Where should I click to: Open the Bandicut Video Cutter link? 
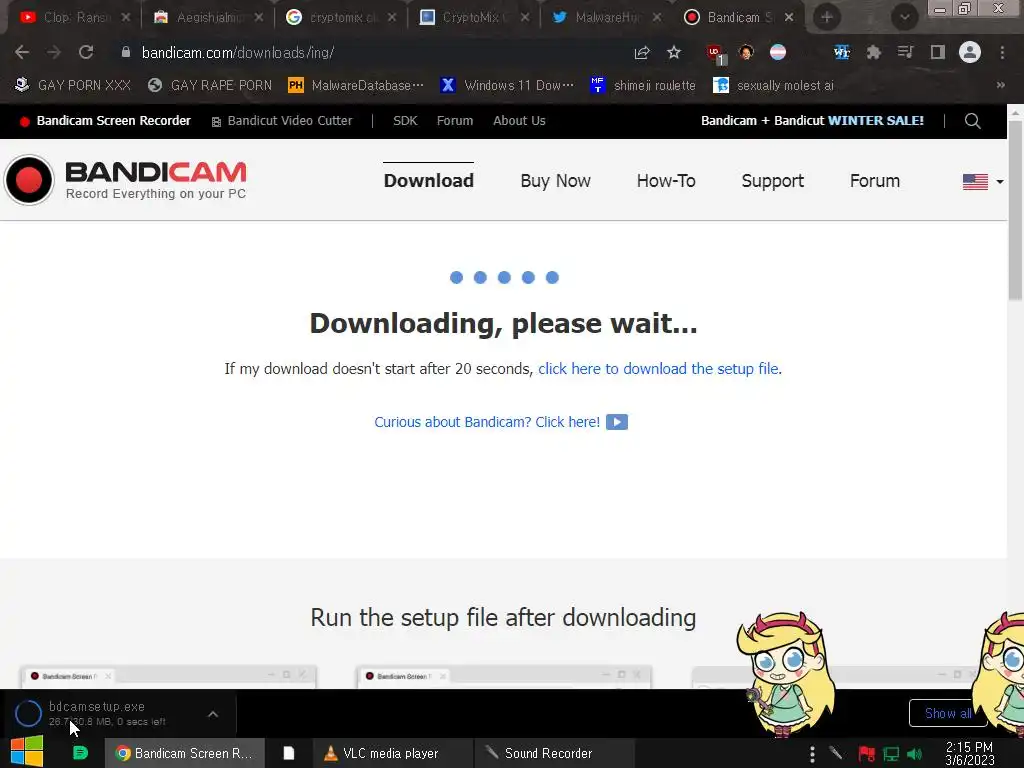[x=282, y=121]
